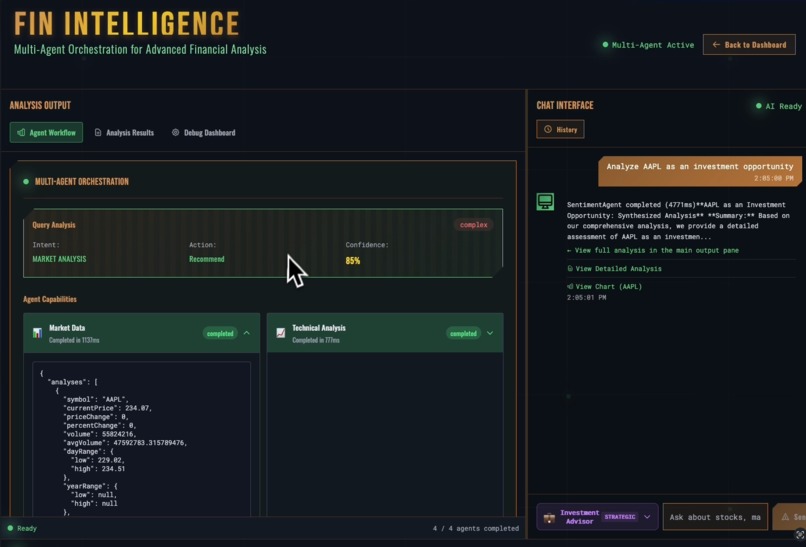Click the symbol AAPL JSON line
The height and width of the screenshot is (547, 806).
coord(96,399)
